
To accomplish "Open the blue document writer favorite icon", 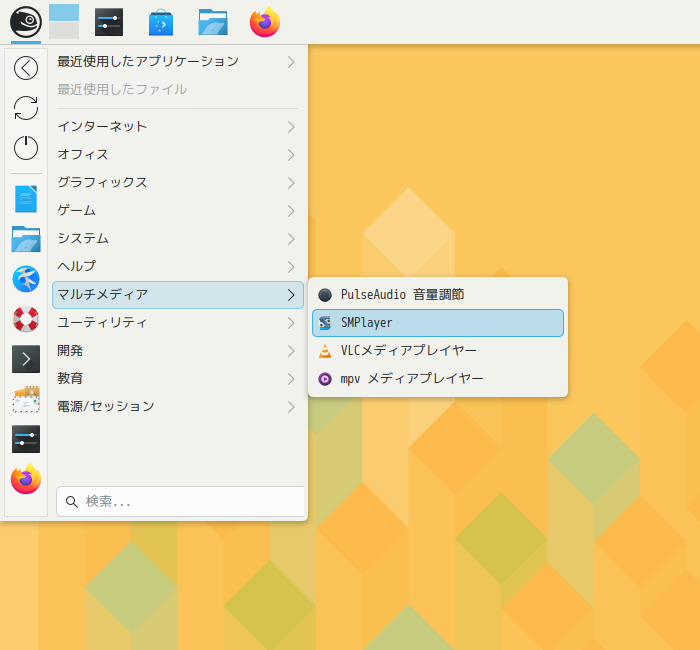I will pyautogui.click(x=26, y=199).
